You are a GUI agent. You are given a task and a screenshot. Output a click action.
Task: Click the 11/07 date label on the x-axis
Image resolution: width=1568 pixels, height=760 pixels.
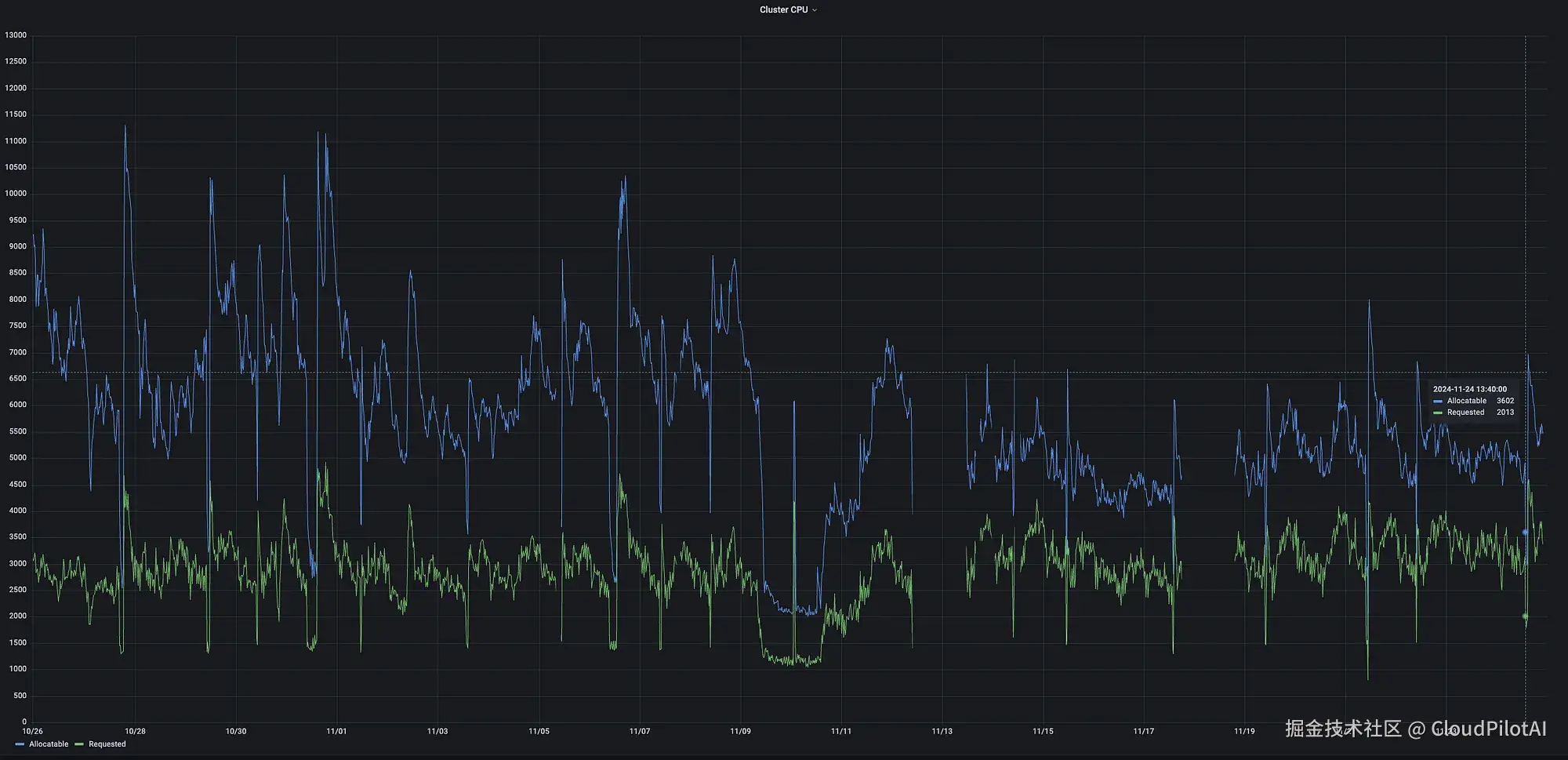(640, 731)
